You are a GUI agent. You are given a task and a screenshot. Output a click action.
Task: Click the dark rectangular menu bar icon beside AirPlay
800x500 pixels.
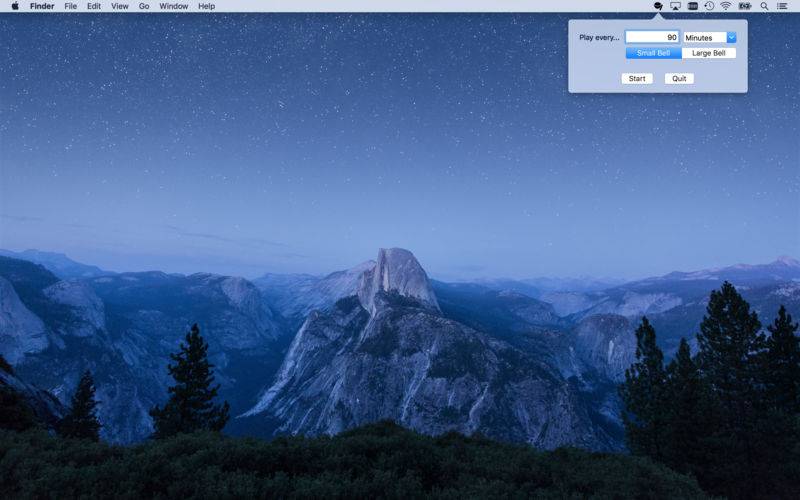(x=692, y=6)
